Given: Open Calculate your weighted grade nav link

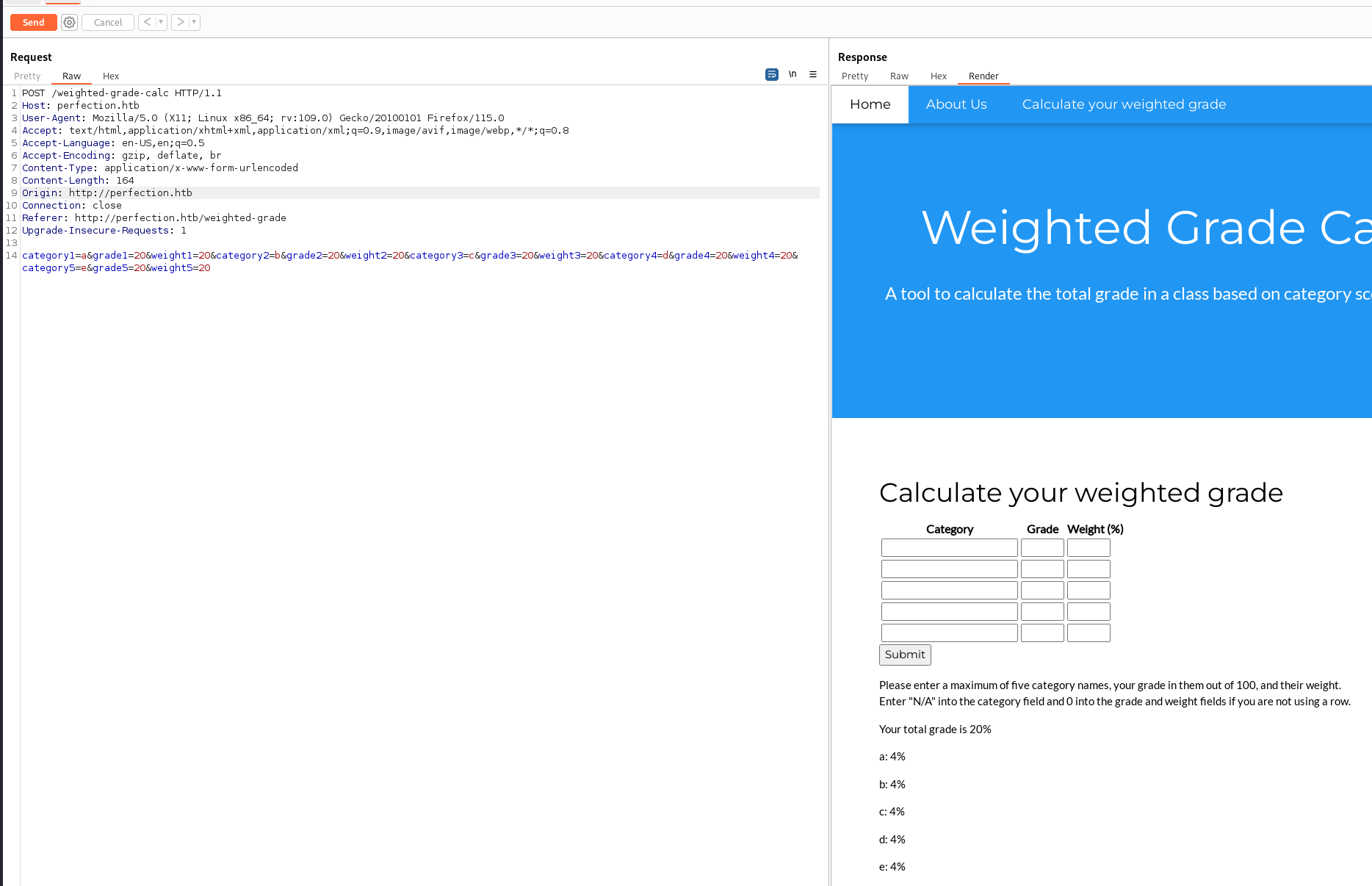Looking at the screenshot, I should tap(1124, 104).
